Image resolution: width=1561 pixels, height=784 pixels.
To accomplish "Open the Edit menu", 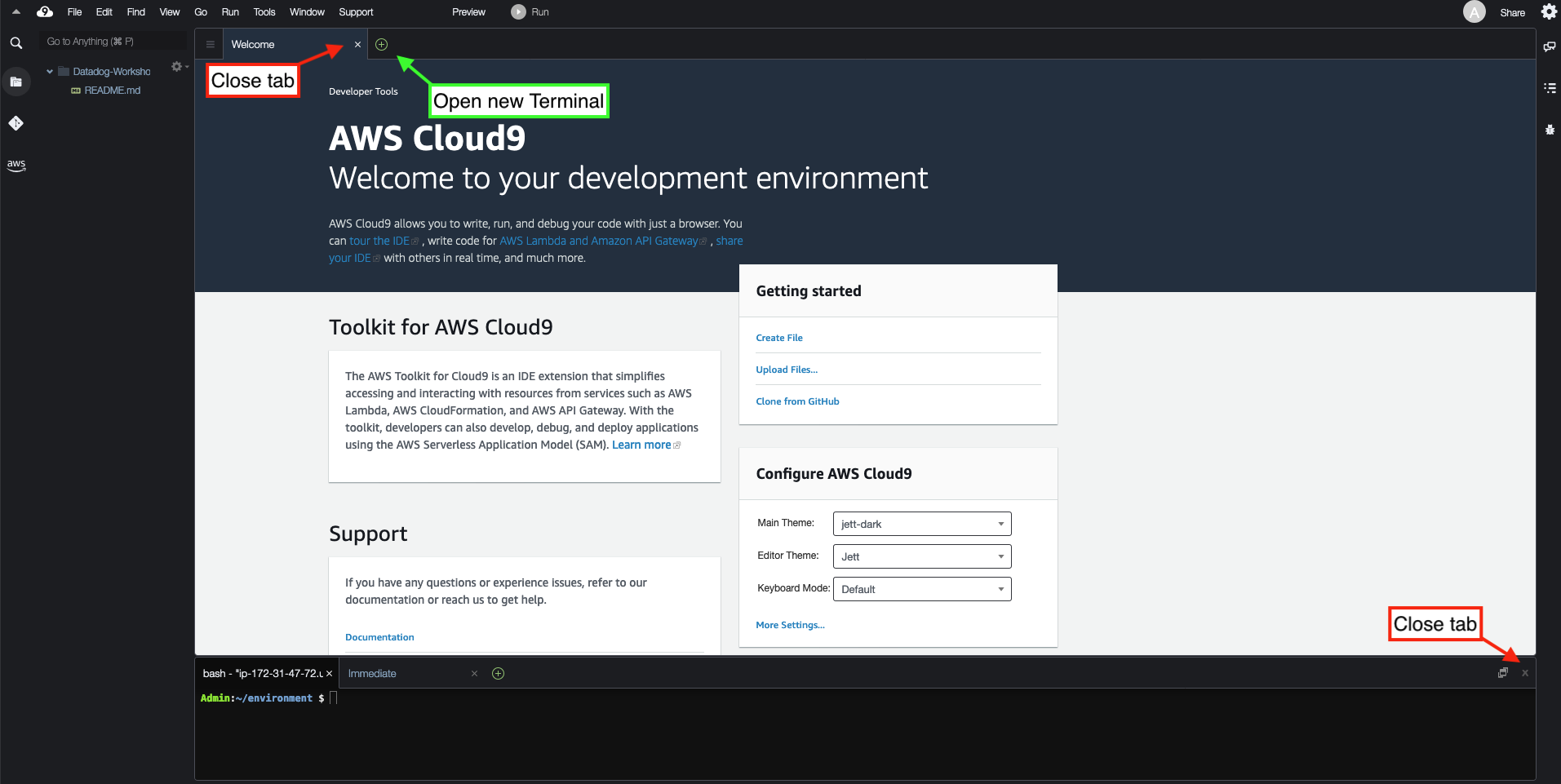I will [104, 11].
